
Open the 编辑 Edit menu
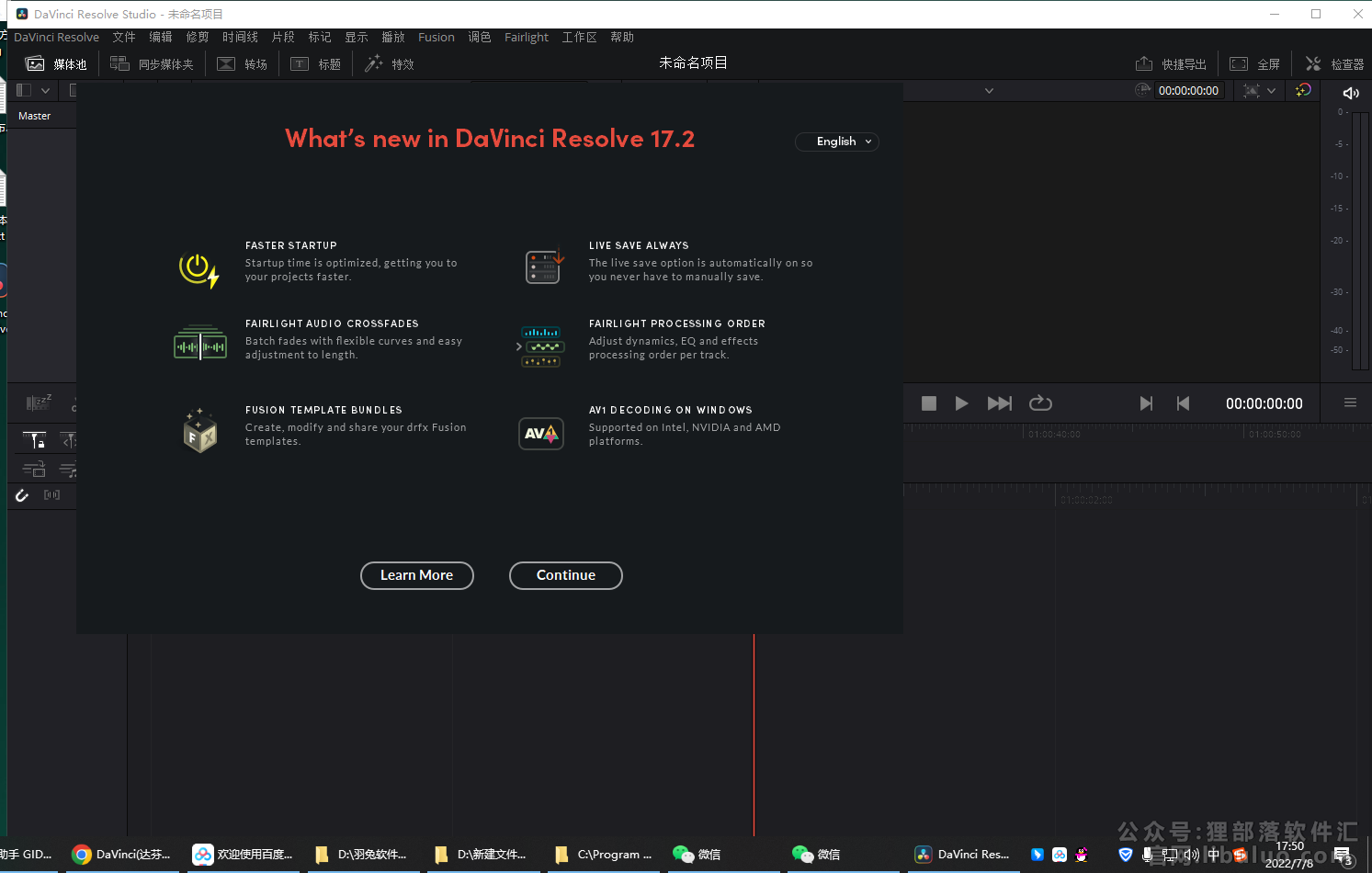tap(161, 37)
